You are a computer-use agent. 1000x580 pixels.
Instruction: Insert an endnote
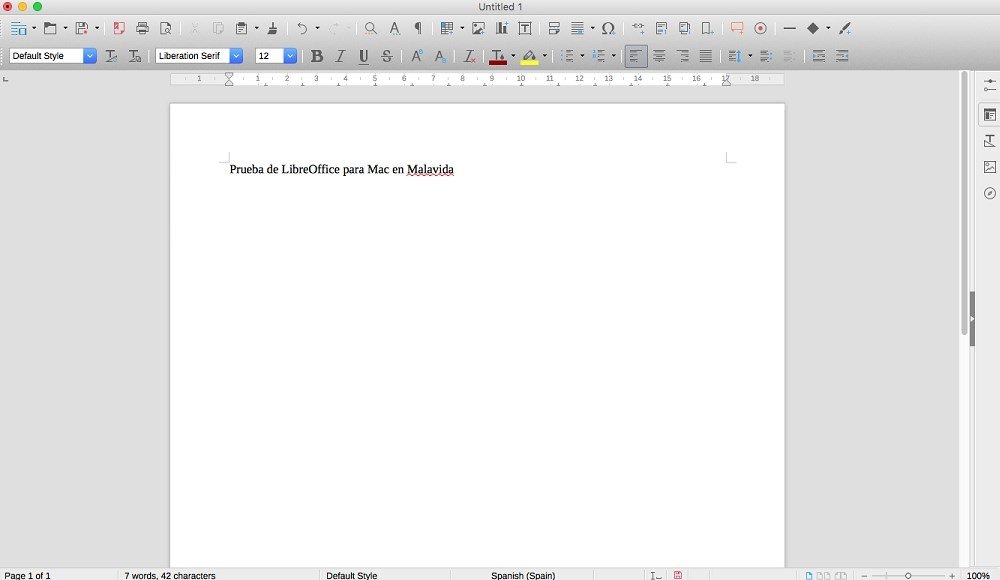(684, 28)
